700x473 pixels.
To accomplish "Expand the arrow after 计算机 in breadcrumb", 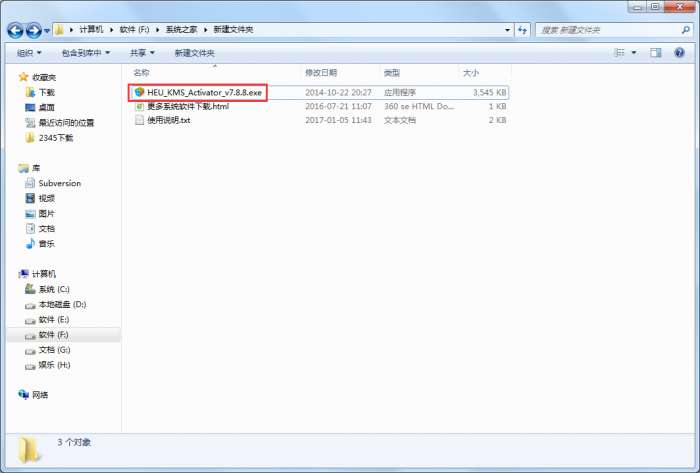I will pos(111,29).
